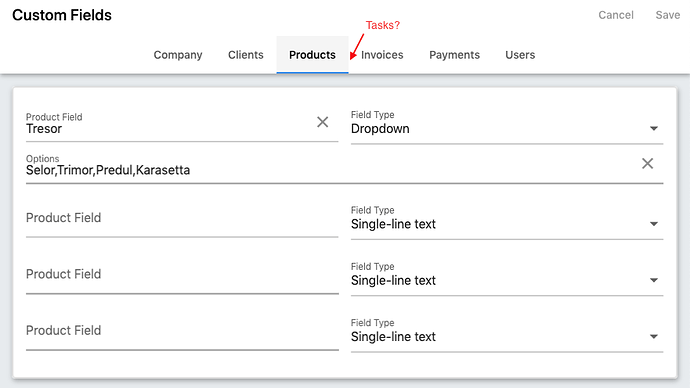Click the Options text field with Selor,Trimor

331,168
